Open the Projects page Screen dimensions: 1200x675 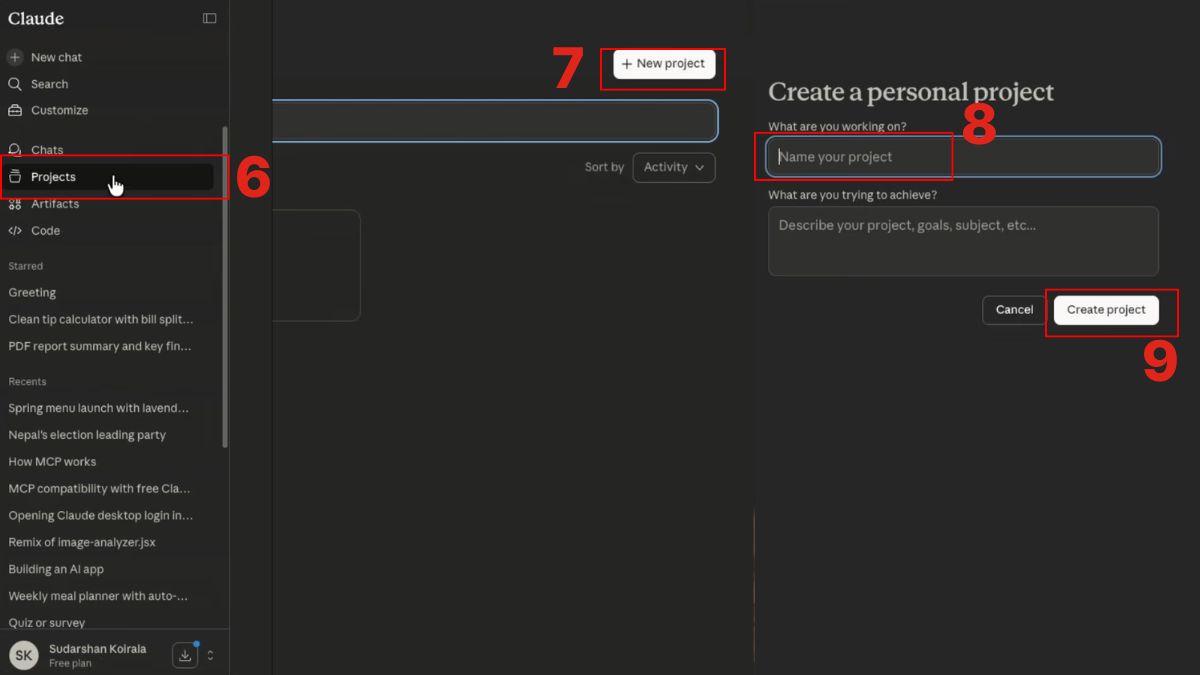tap(107, 177)
